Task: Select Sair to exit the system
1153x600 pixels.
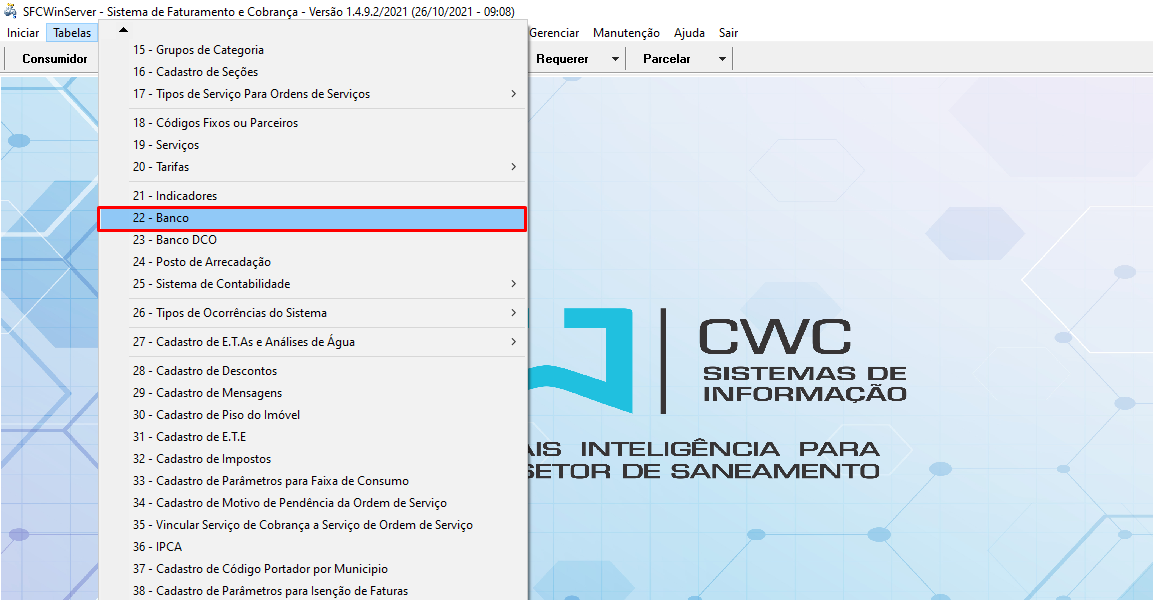Action: tap(727, 32)
